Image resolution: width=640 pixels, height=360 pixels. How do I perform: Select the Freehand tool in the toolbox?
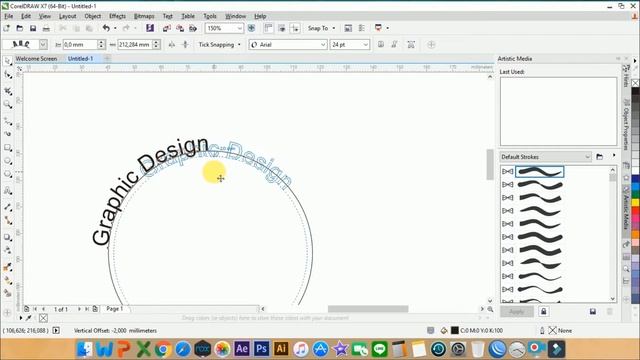tap(7, 121)
